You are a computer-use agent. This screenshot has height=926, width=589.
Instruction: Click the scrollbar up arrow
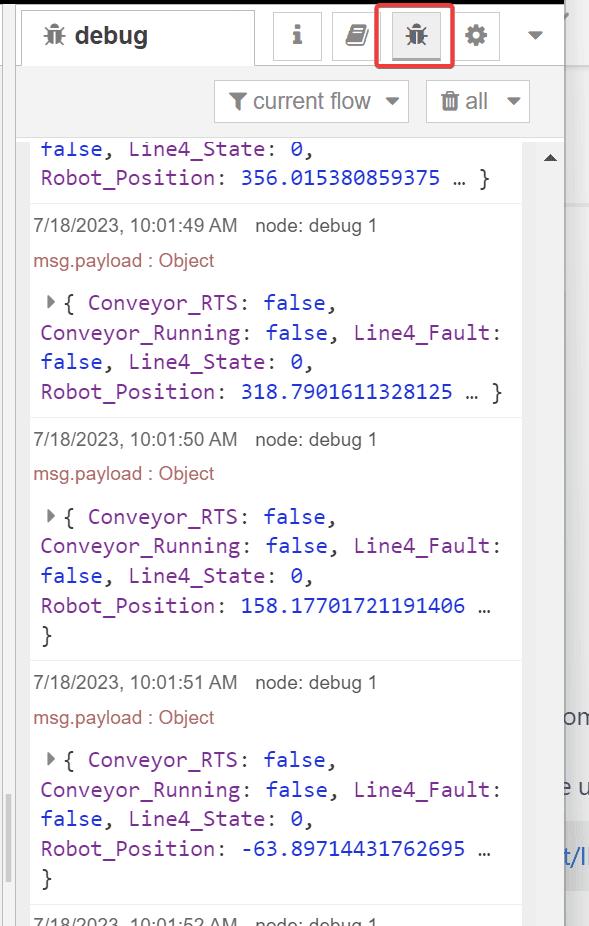[550, 156]
